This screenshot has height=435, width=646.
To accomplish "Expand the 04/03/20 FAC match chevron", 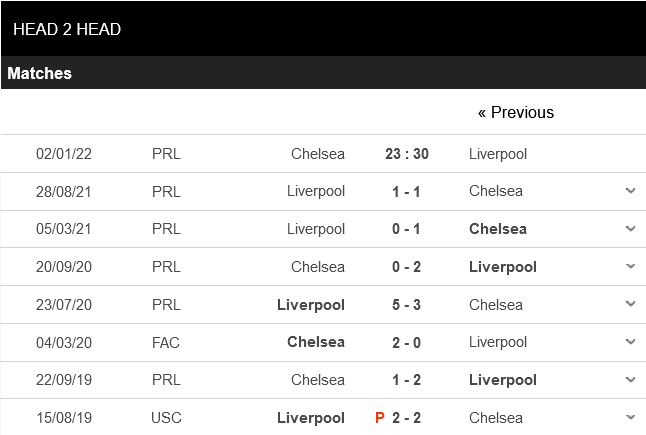I will 630,342.
